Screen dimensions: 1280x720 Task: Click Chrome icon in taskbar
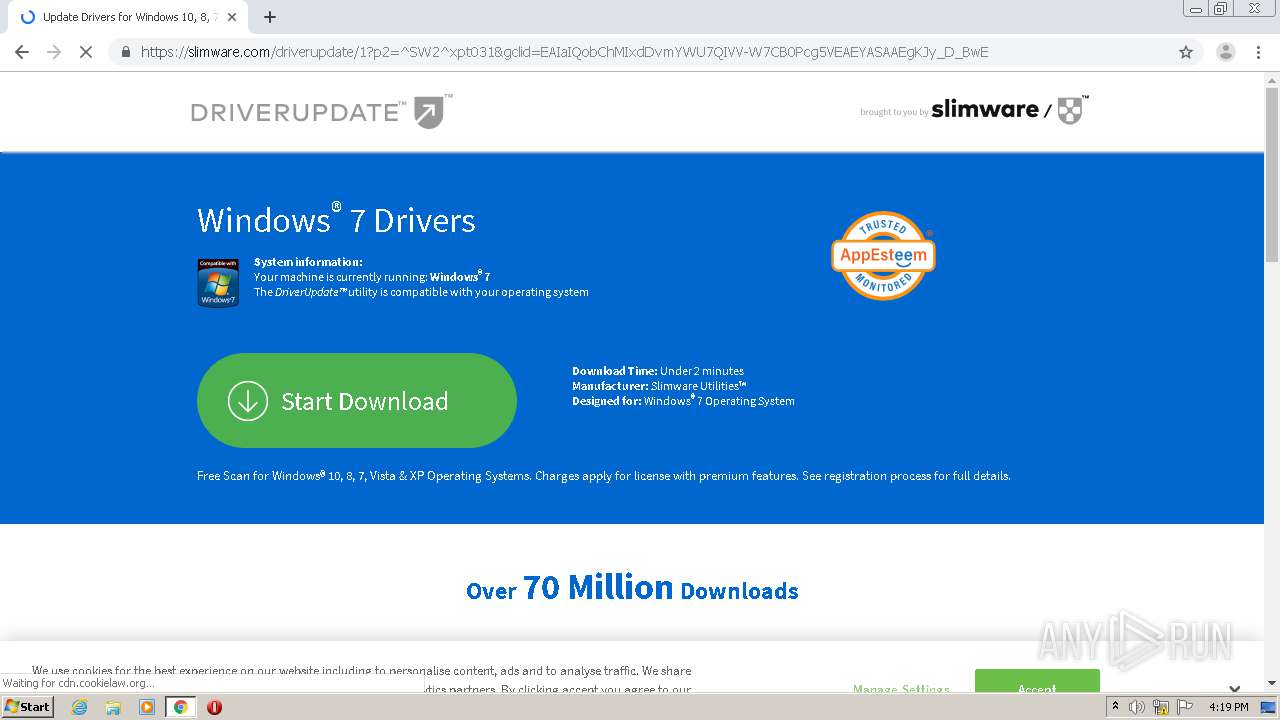click(180, 707)
